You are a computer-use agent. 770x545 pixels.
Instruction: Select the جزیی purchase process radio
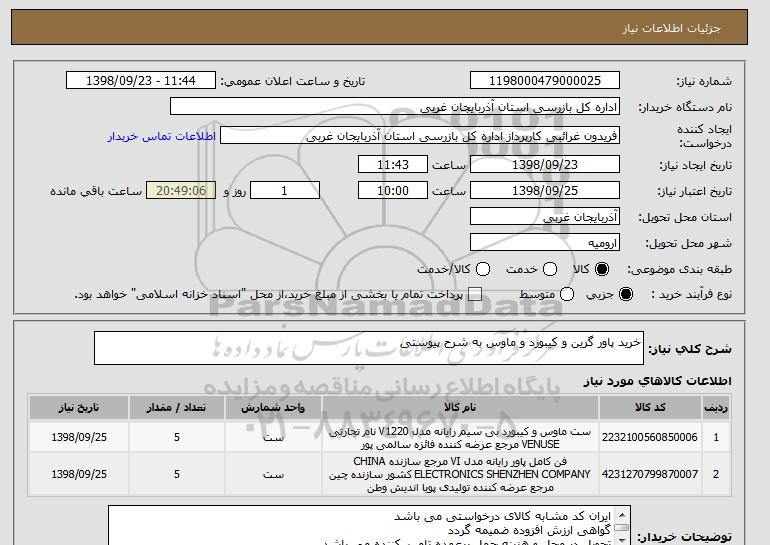coord(626,294)
